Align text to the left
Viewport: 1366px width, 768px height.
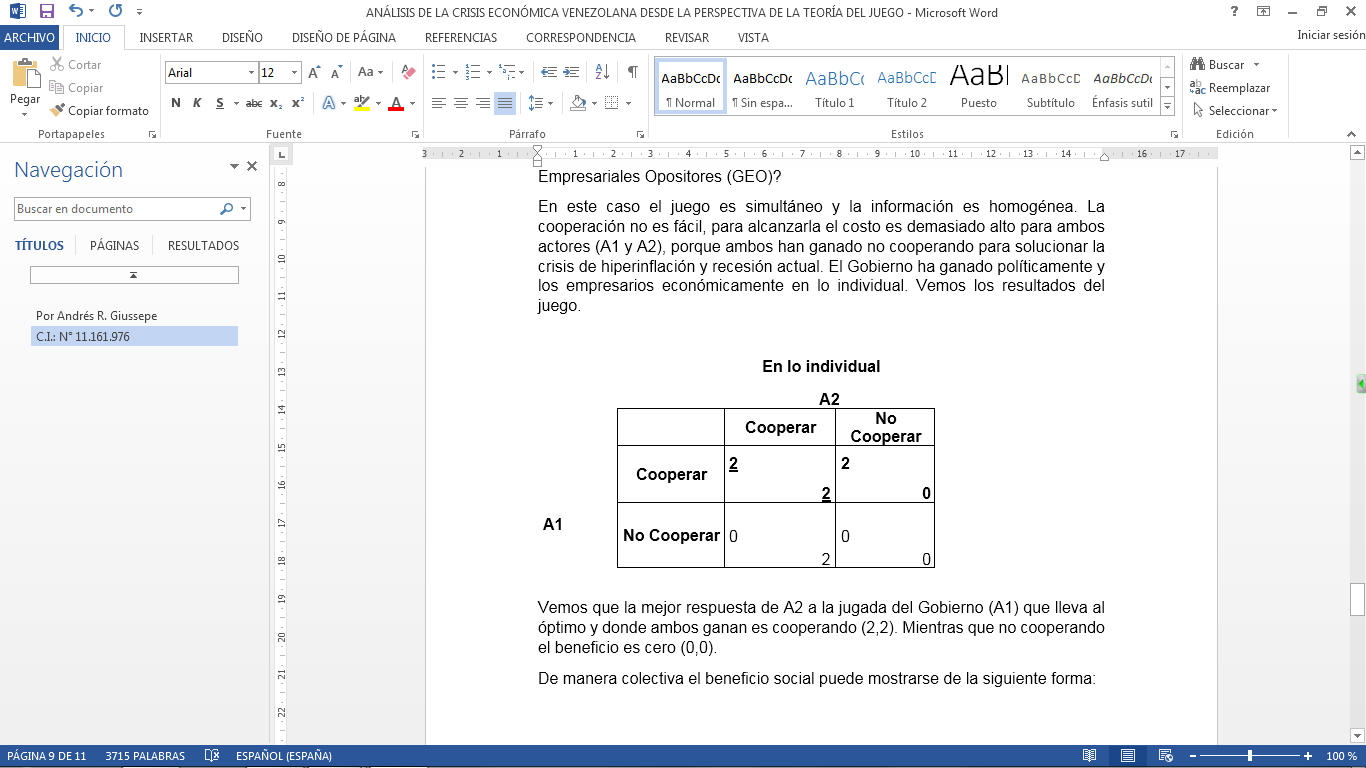[438, 103]
